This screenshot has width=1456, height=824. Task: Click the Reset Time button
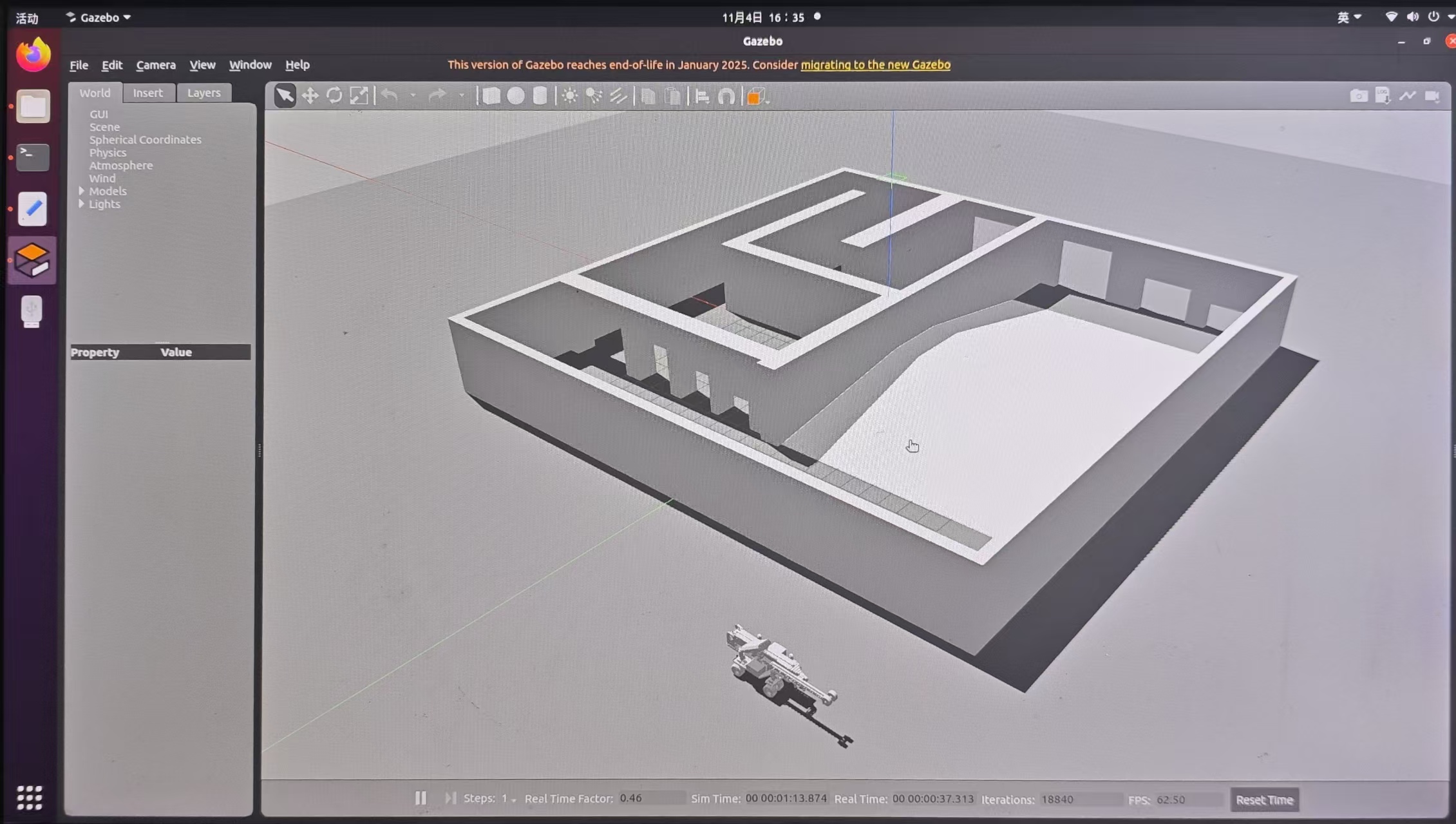point(1263,800)
